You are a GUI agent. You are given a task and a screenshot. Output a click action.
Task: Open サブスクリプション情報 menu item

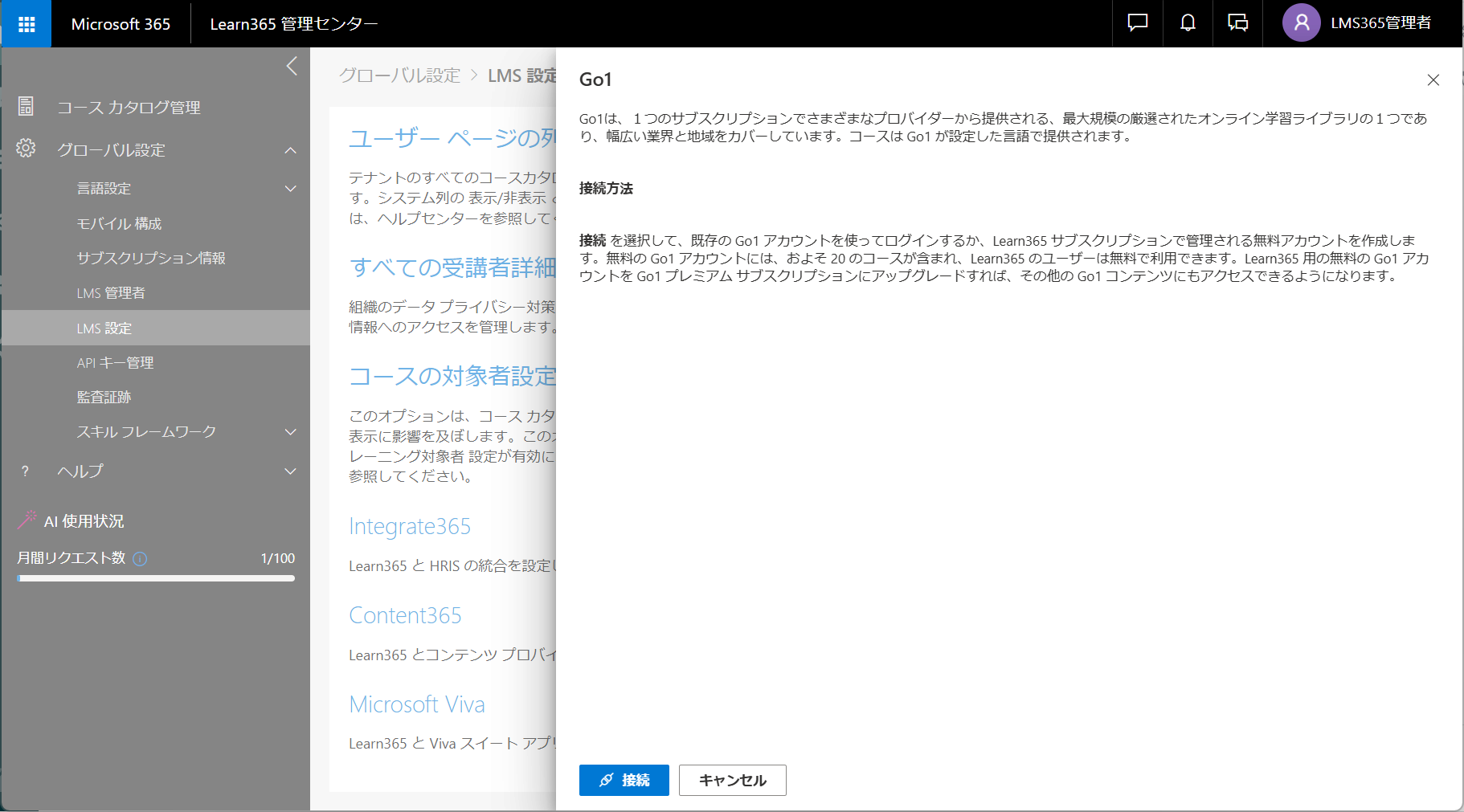pyautogui.click(x=151, y=258)
